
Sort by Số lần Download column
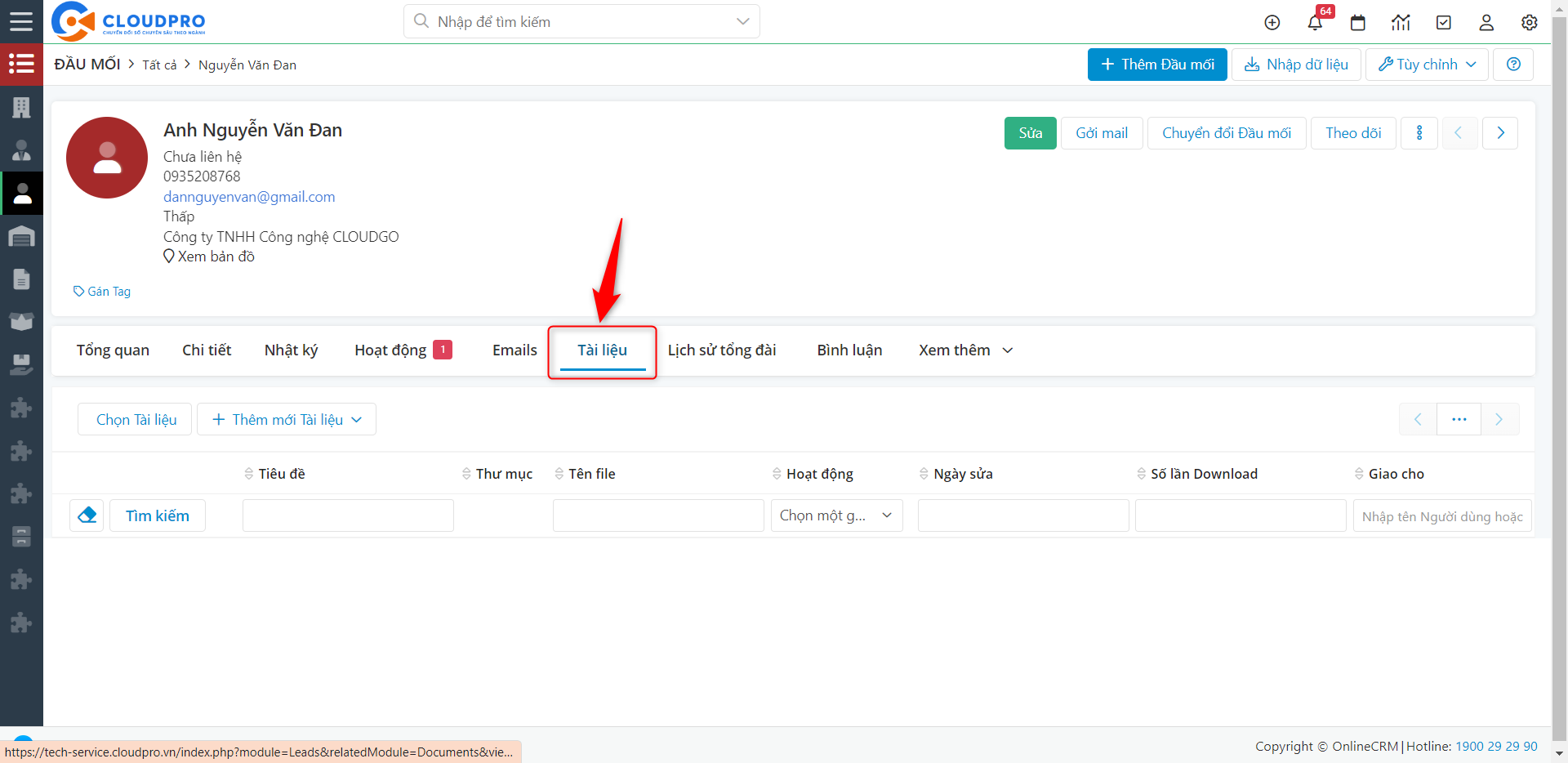point(1197,474)
